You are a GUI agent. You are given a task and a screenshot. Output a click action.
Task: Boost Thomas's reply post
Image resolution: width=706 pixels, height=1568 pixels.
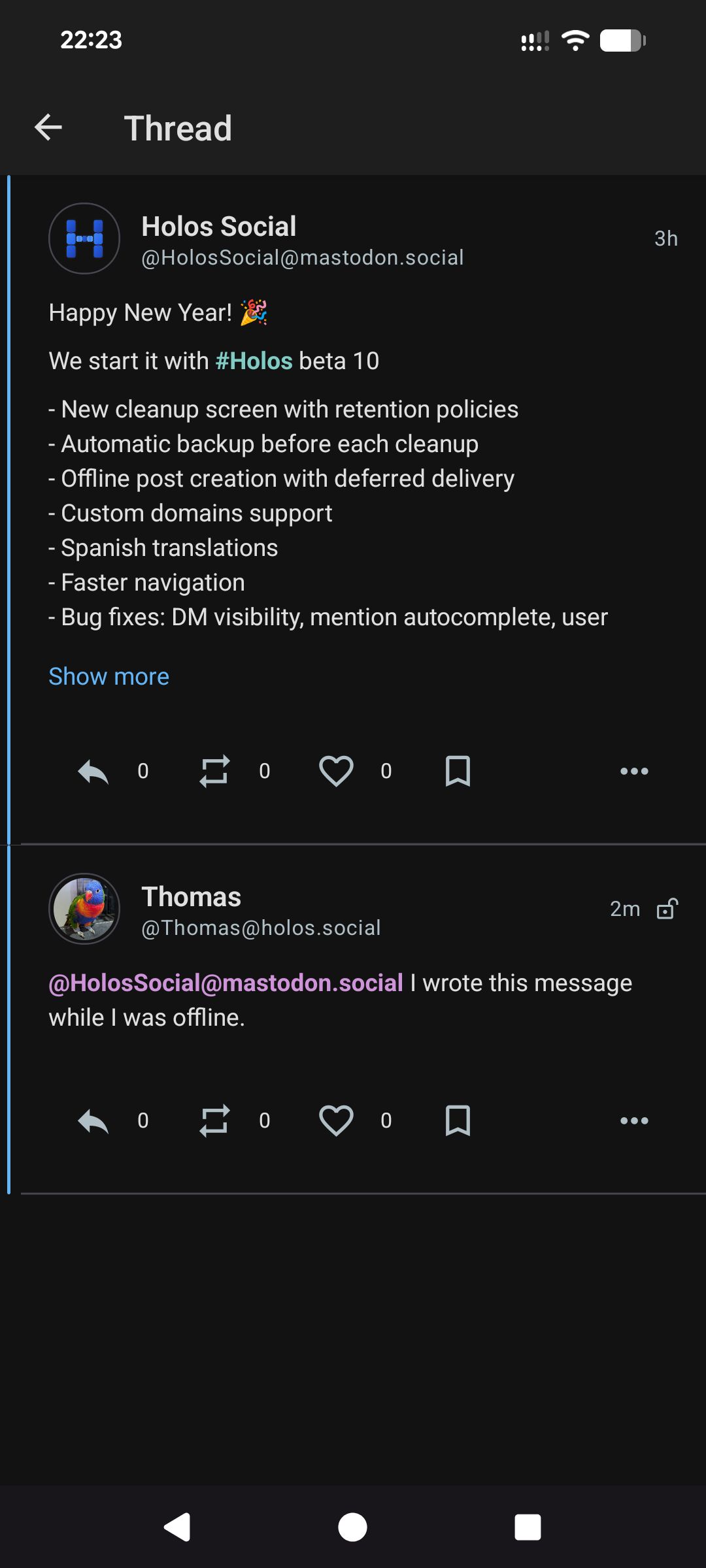214,1121
